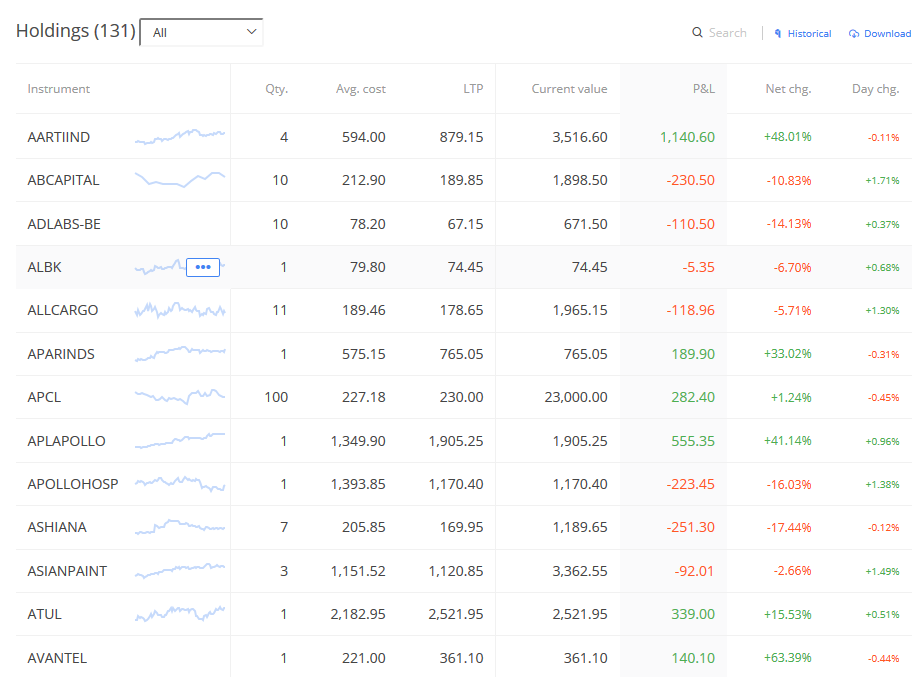924x679 pixels.
Task: Download the holdings list
Action: click(887, 34)
